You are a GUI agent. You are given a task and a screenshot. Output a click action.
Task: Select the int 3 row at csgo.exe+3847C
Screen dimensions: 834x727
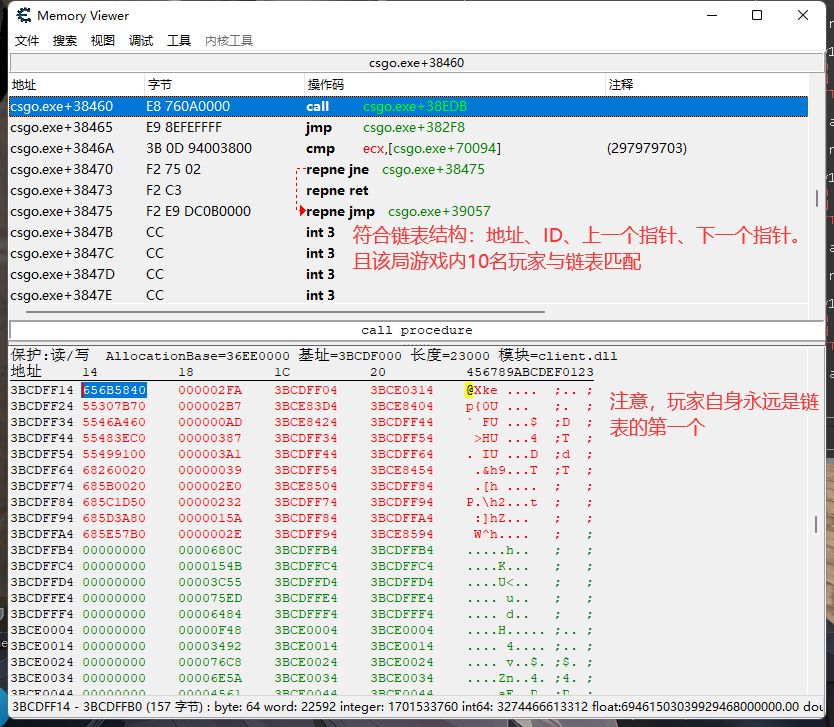coord(408,254)
